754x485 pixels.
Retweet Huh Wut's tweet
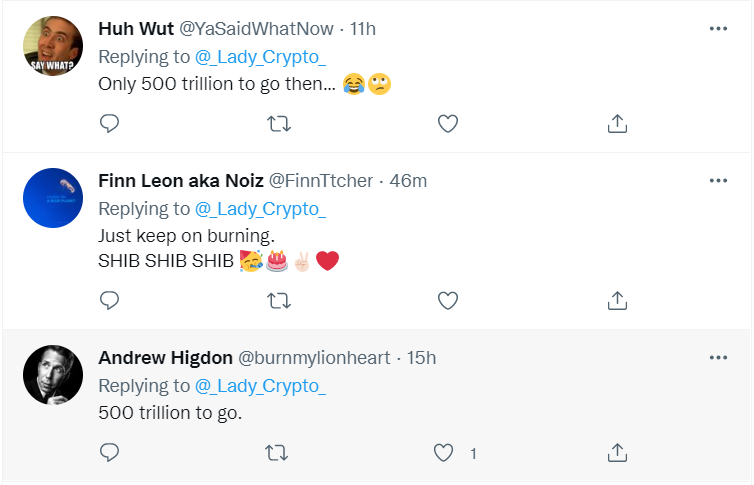pos(280,123)
